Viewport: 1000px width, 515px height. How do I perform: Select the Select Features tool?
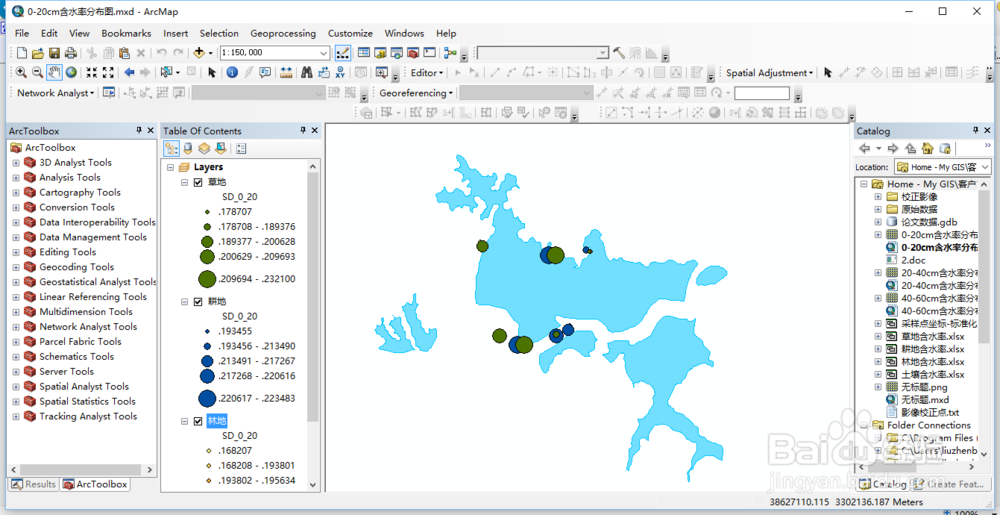[167, 73]
